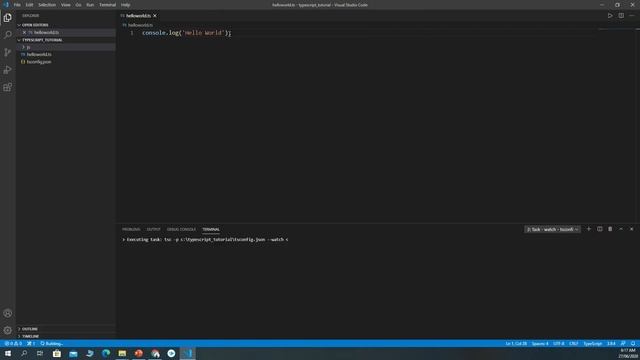640x360 pixels.
Task: Open the feedback icon in status bar
Action: pyautogui.click(x=623, y=344)
